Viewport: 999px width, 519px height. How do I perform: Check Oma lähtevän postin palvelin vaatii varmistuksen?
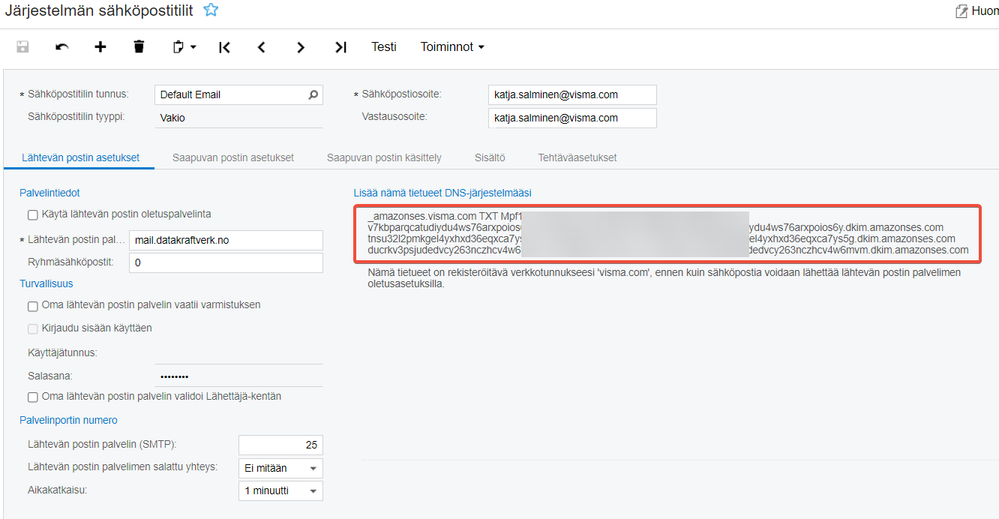33,304
